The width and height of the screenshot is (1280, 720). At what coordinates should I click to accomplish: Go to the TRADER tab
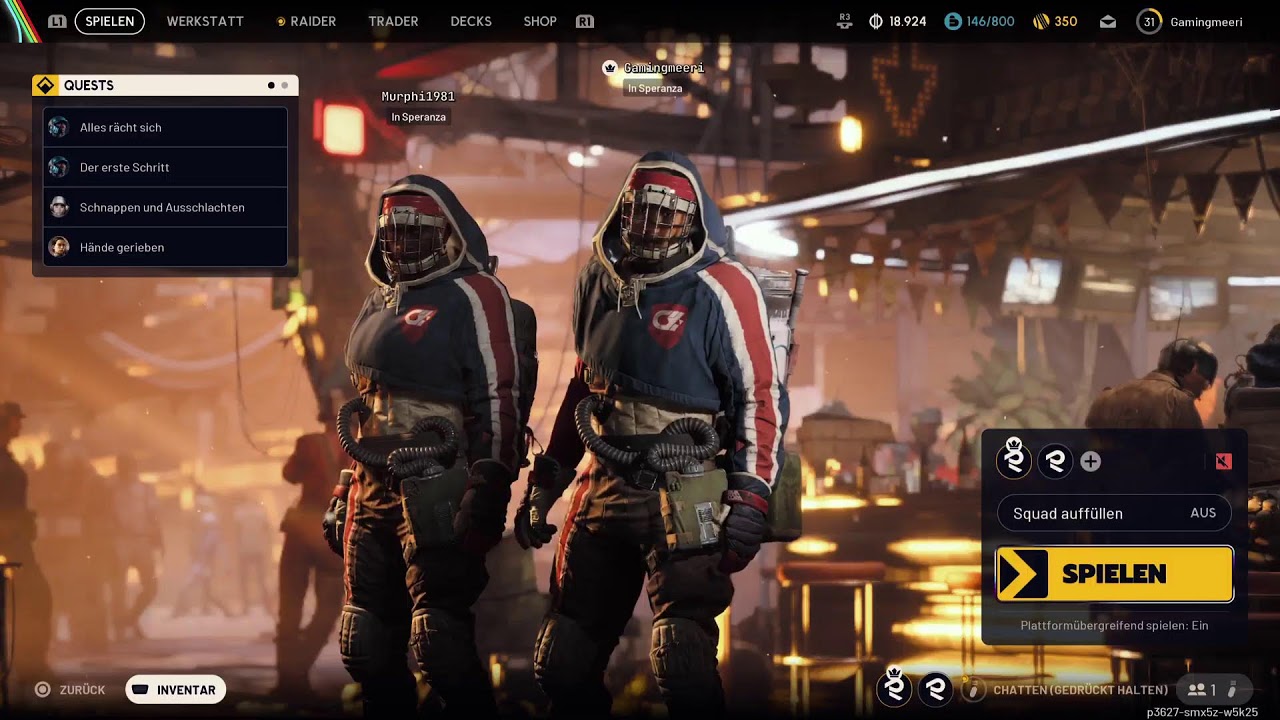(393, 21)
